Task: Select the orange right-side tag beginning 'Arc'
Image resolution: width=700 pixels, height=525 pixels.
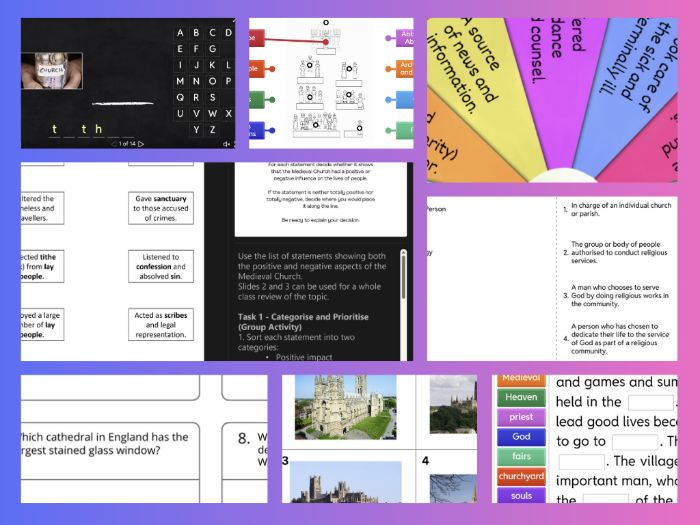Action: coord(405,69)
